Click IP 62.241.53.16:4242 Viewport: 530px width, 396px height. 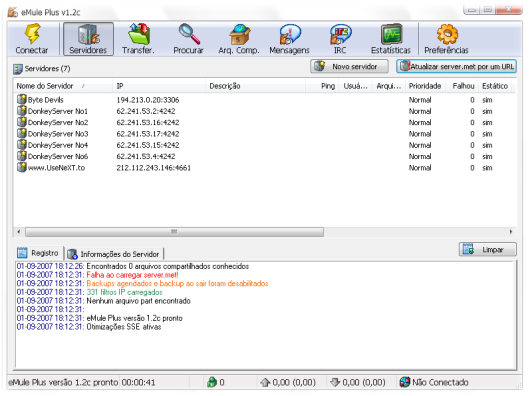pos(148,122)
